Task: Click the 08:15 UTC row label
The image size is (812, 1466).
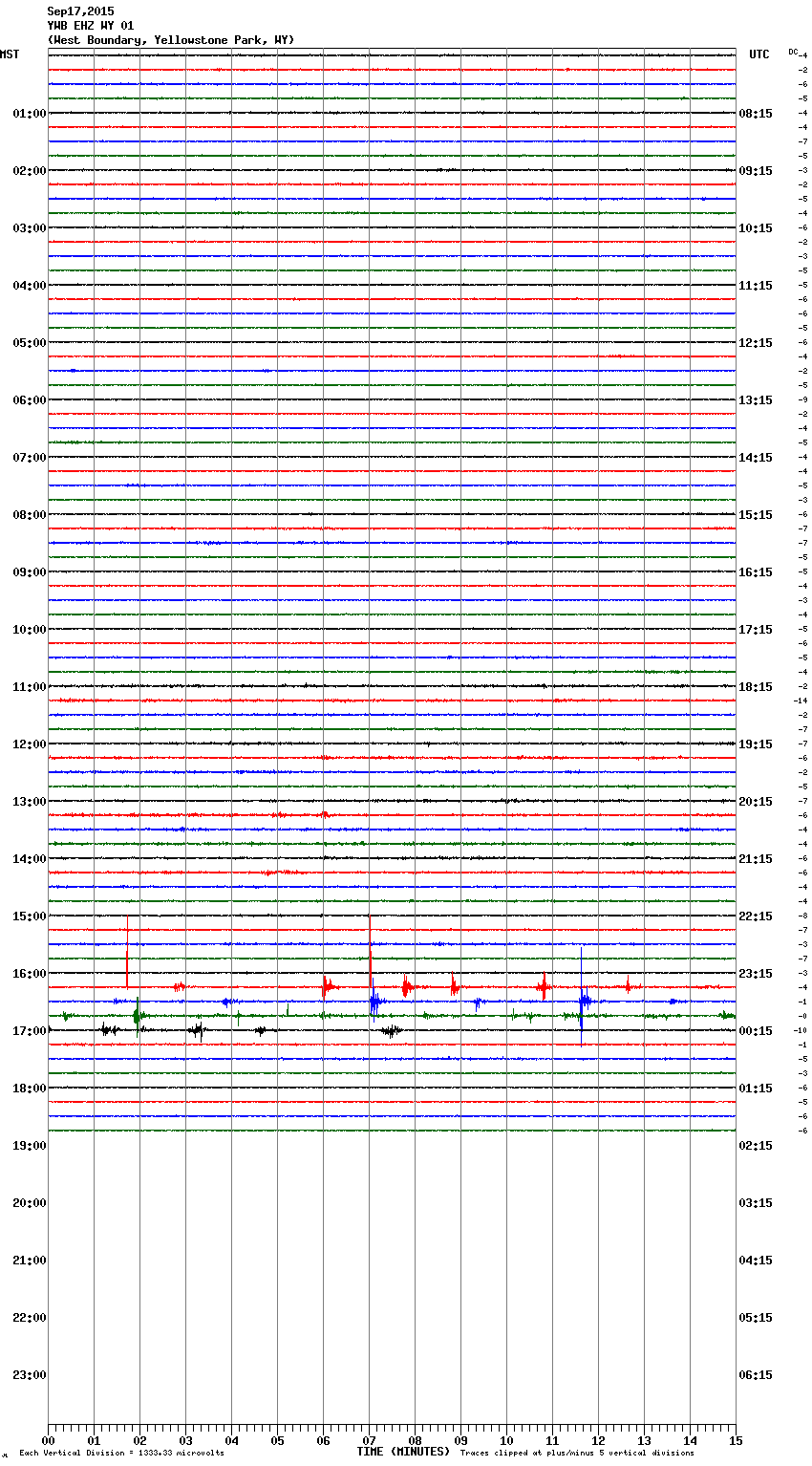Action: [x=756, y=114]
